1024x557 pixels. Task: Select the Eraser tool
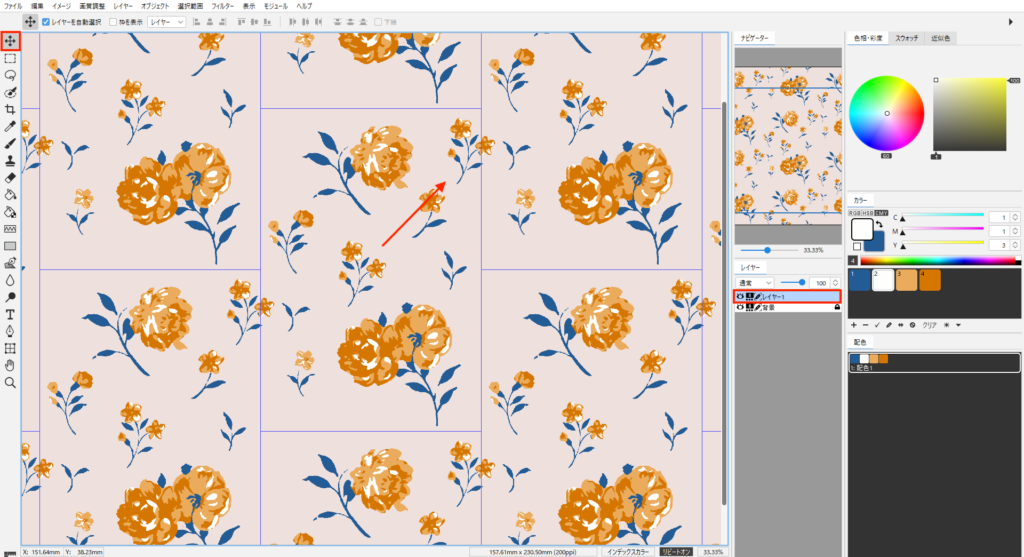10,178
